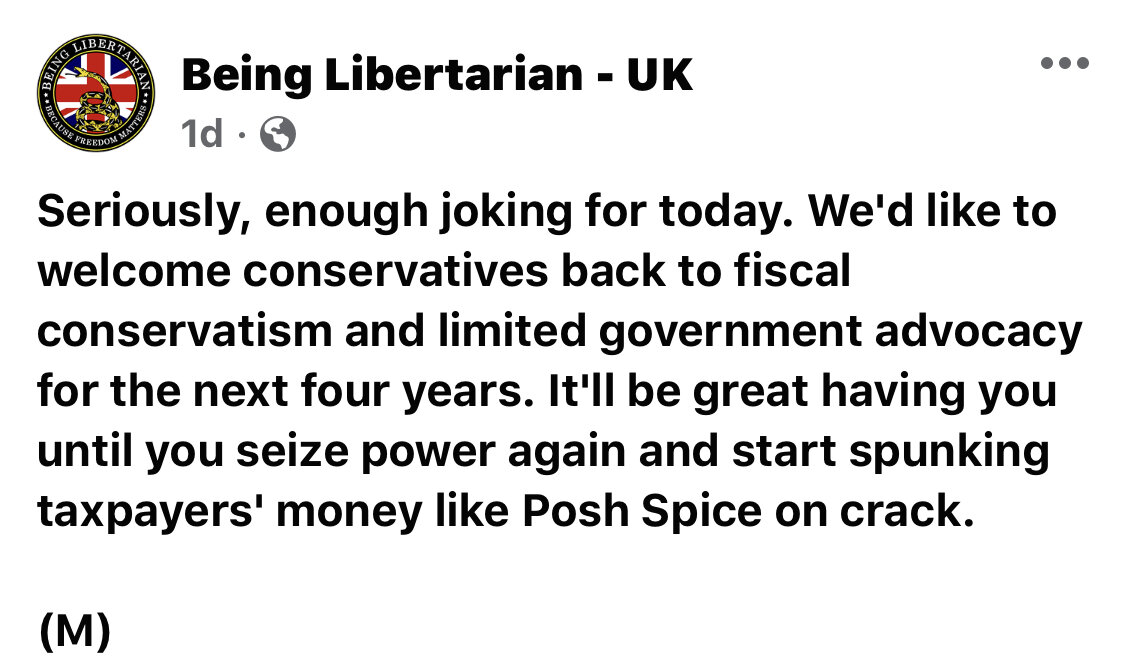Click the 1d post timestamp
This screenshot has width=1125, height=664.
click(202, 134)
